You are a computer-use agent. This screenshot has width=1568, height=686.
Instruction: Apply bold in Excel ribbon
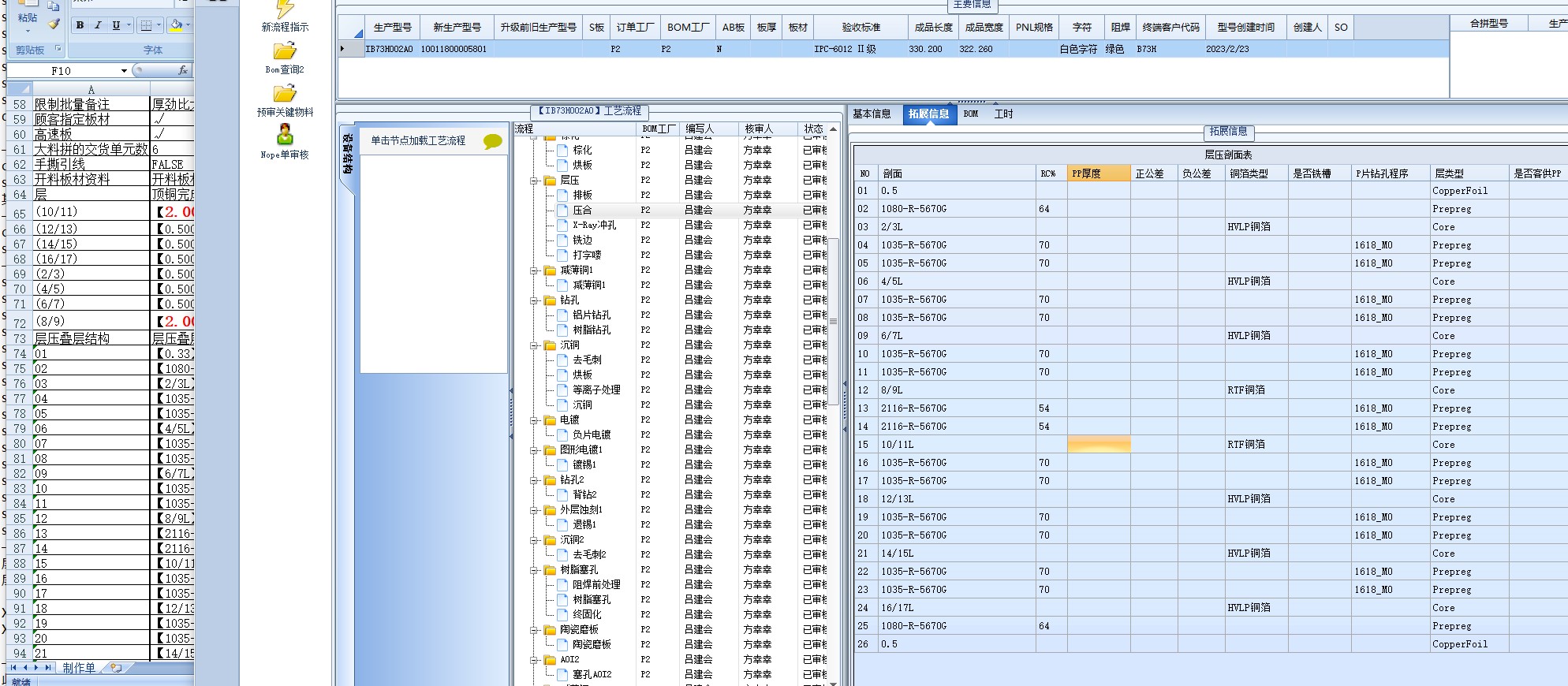(x=80, y=25)
